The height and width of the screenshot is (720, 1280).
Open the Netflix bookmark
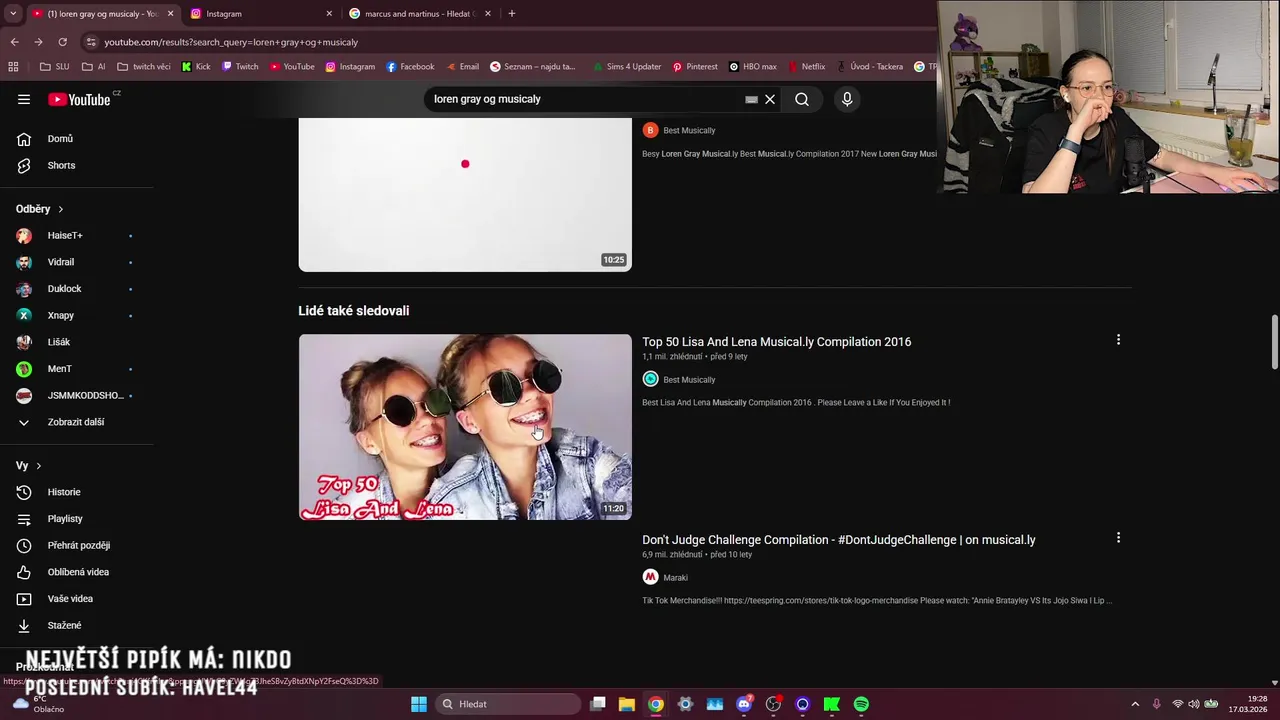[806, 67]
